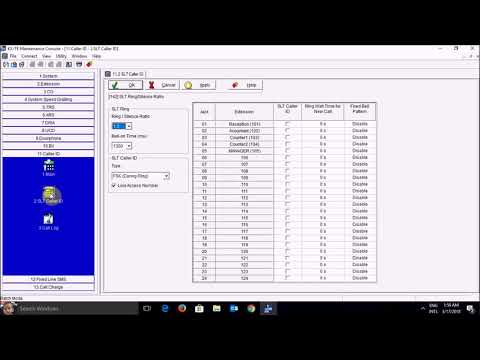The width and height of the screenshot is (480, 360).
Task: Click Fixed Bell Pattern cell for jack 01
Action: 360,124
